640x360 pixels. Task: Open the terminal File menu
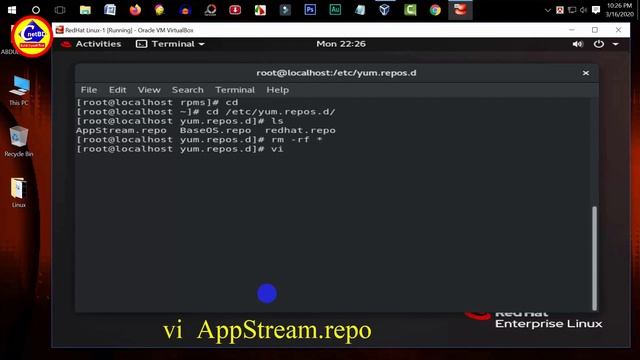(89, 90)
